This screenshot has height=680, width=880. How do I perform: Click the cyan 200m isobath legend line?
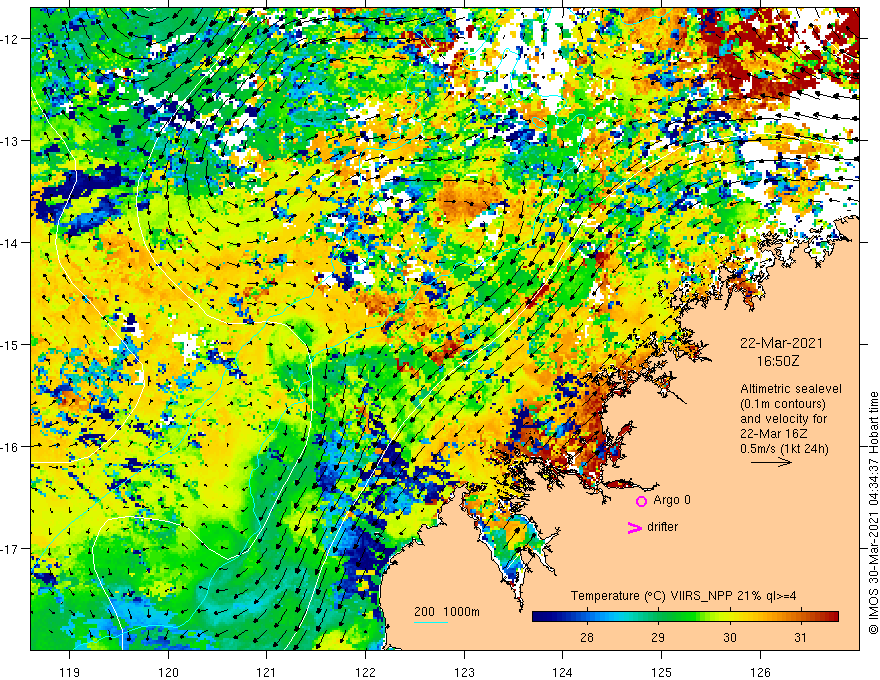[430, 622]
